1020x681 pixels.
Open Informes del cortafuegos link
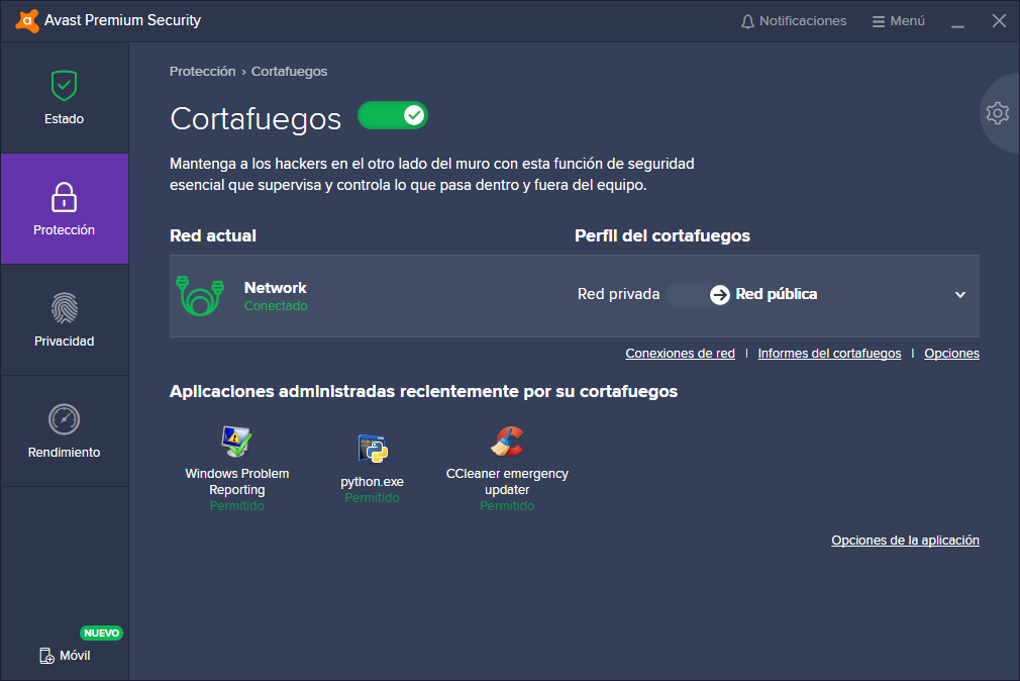[x=829, y=353]
